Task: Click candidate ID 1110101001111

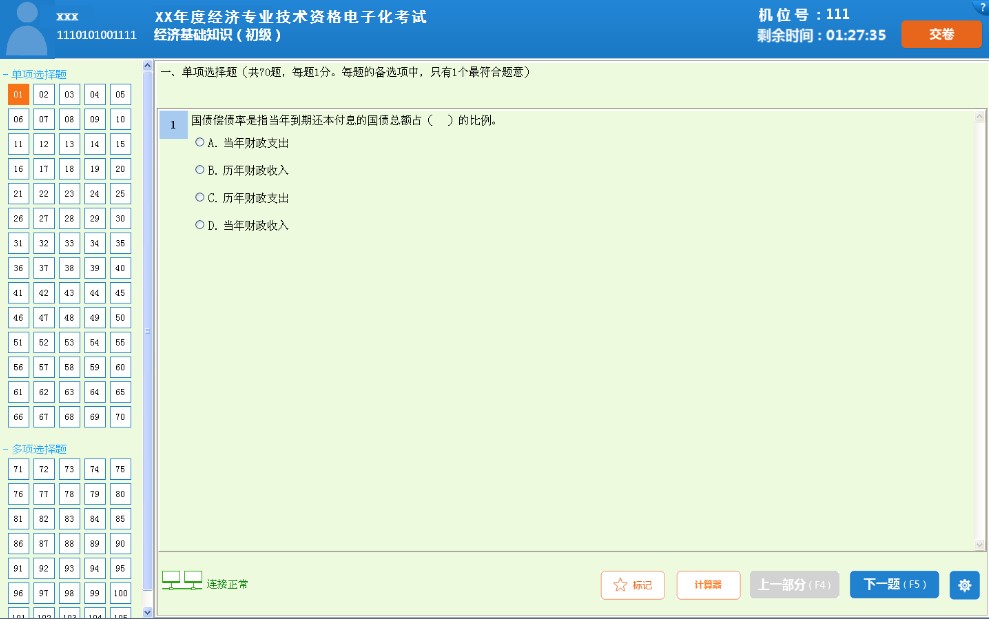Action: tap(97, 35)
